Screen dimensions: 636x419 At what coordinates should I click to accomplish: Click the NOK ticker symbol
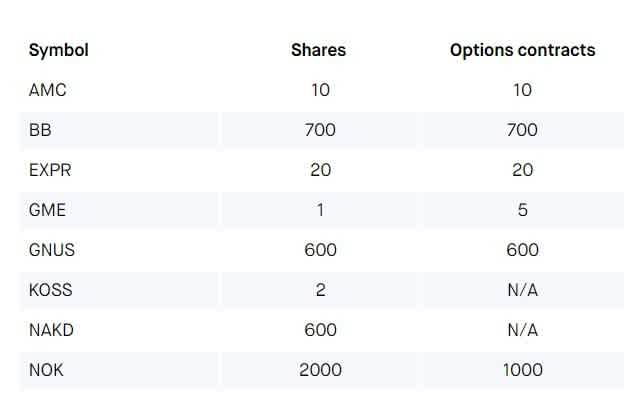click(x=45, y=370)
